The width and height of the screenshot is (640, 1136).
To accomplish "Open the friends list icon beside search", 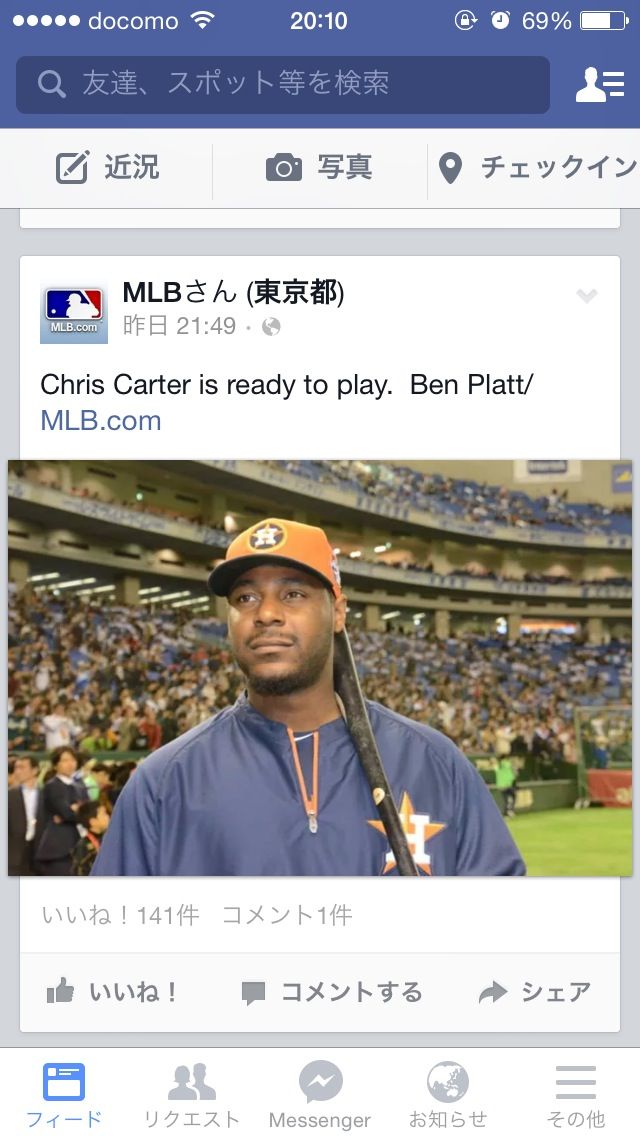I will 599,85.
